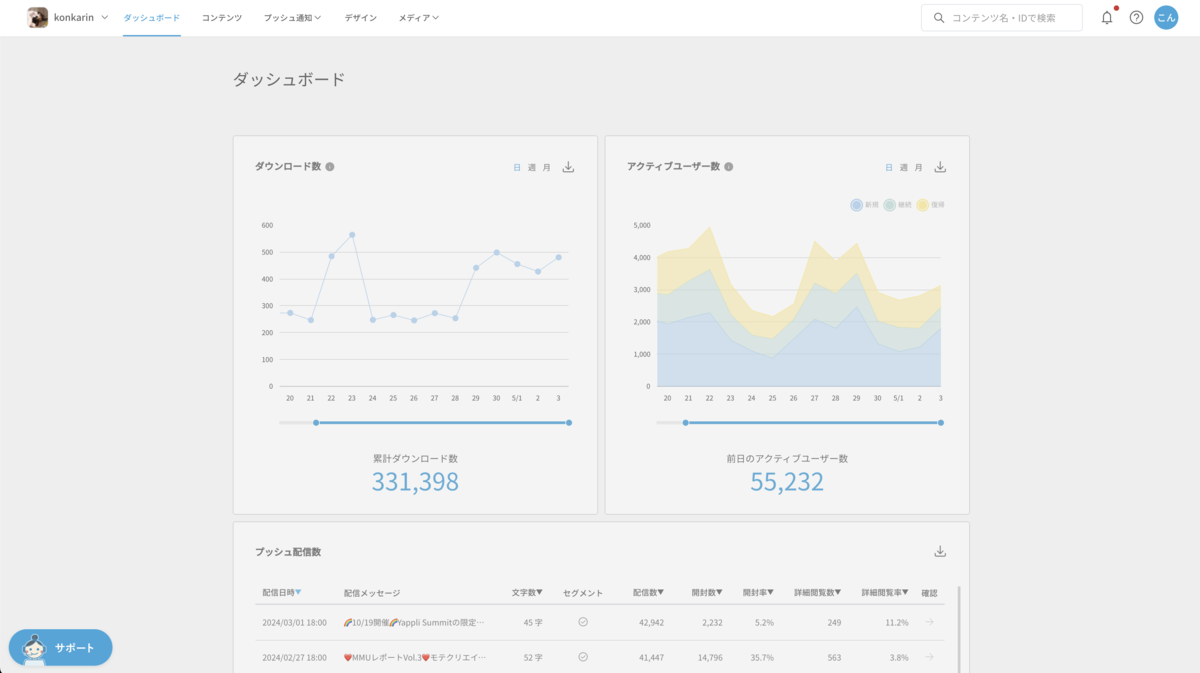This screenshot has width=1200, height=673.
Task: Toggle the 復帰 legend series
Action: (930, 205)
